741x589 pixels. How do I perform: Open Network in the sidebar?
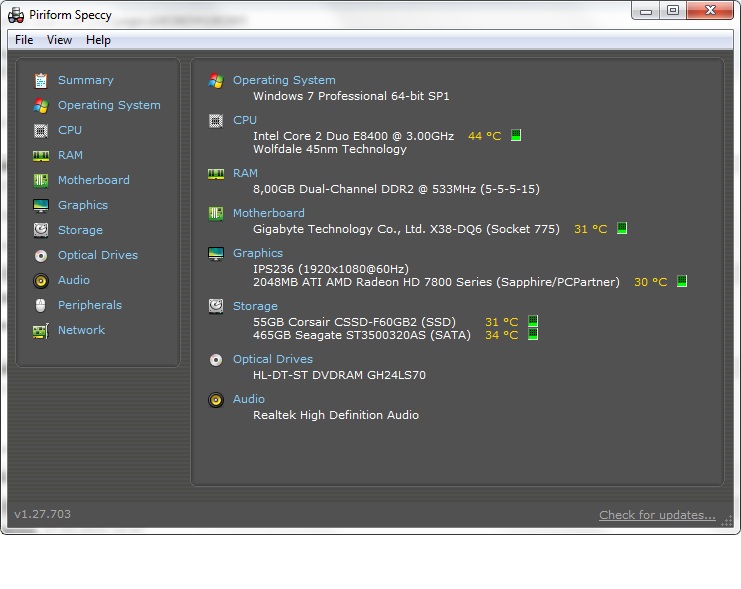(x=81, y=330)
